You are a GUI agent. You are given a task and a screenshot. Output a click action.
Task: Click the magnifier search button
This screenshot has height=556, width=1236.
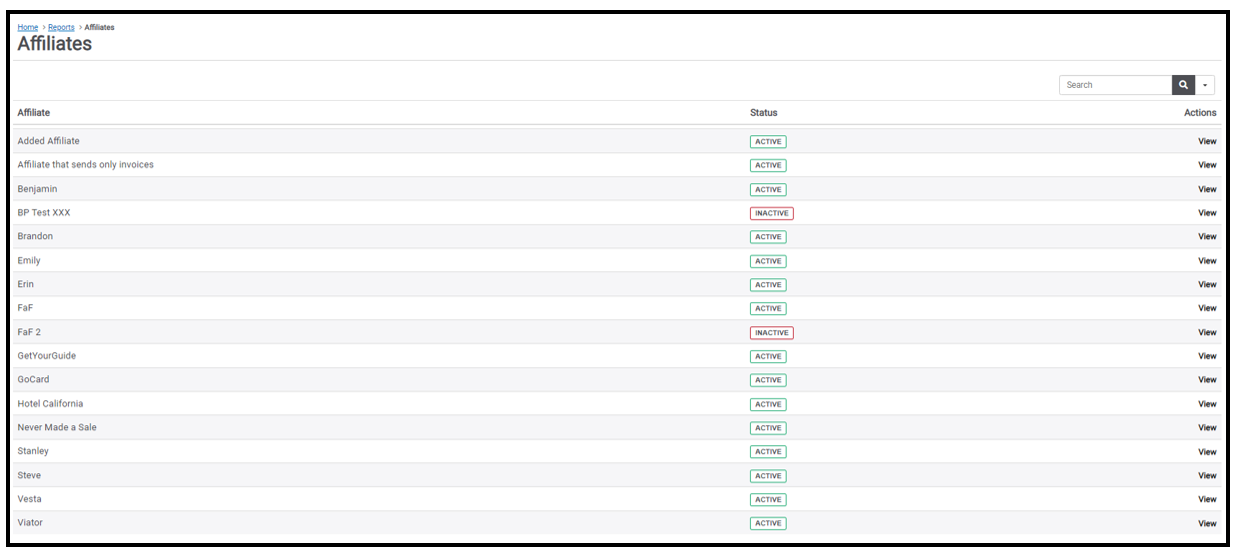(1183, 85)
